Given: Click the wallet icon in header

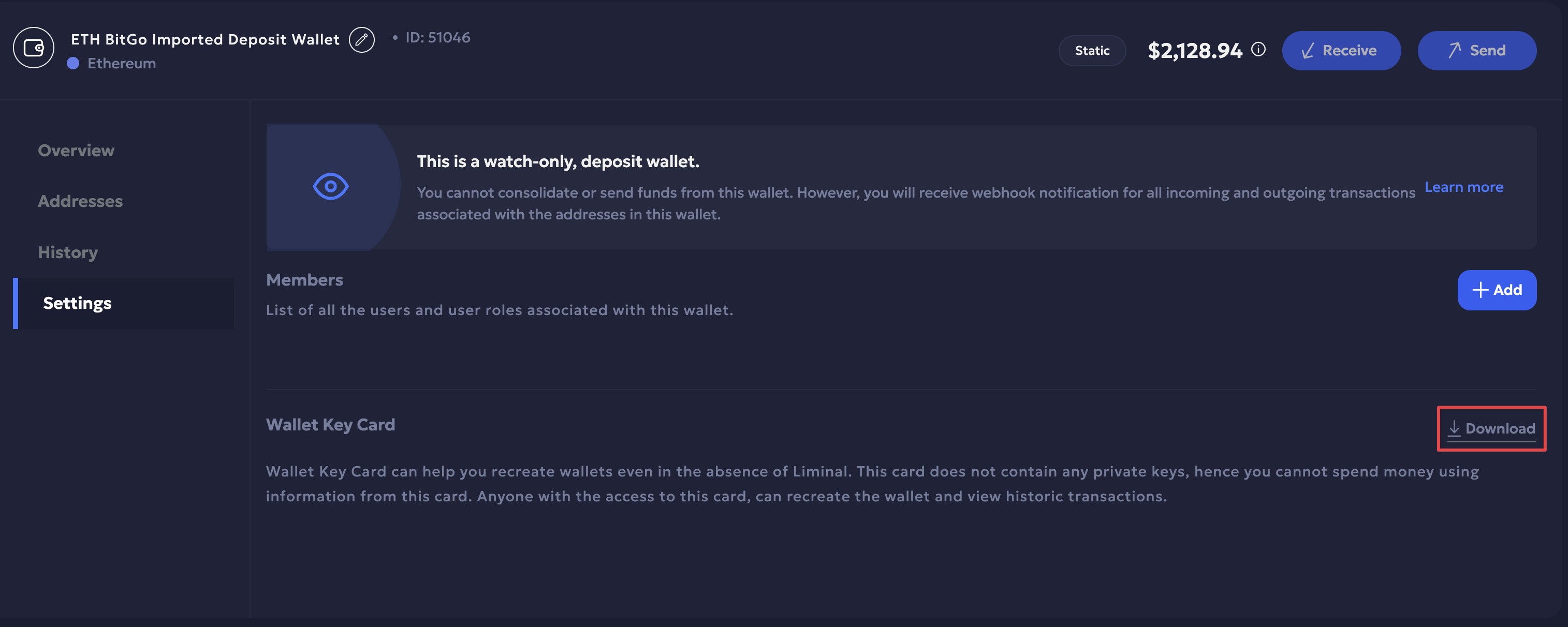Looking at the screenshot, I should point(34,48).
